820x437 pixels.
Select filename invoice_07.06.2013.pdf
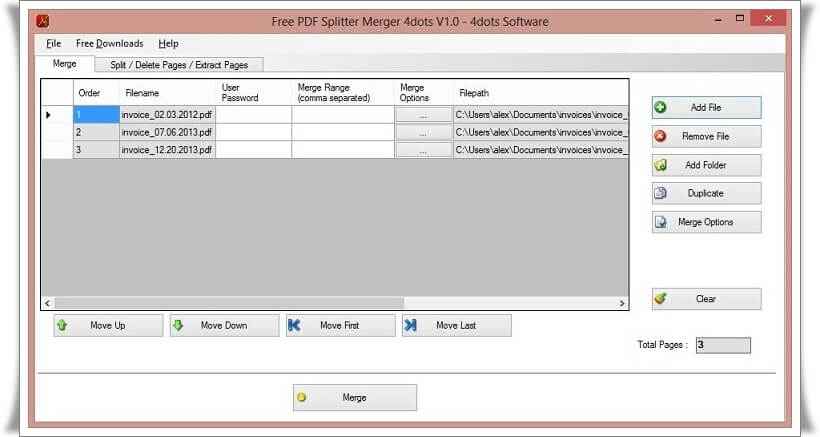coord(167,132)
